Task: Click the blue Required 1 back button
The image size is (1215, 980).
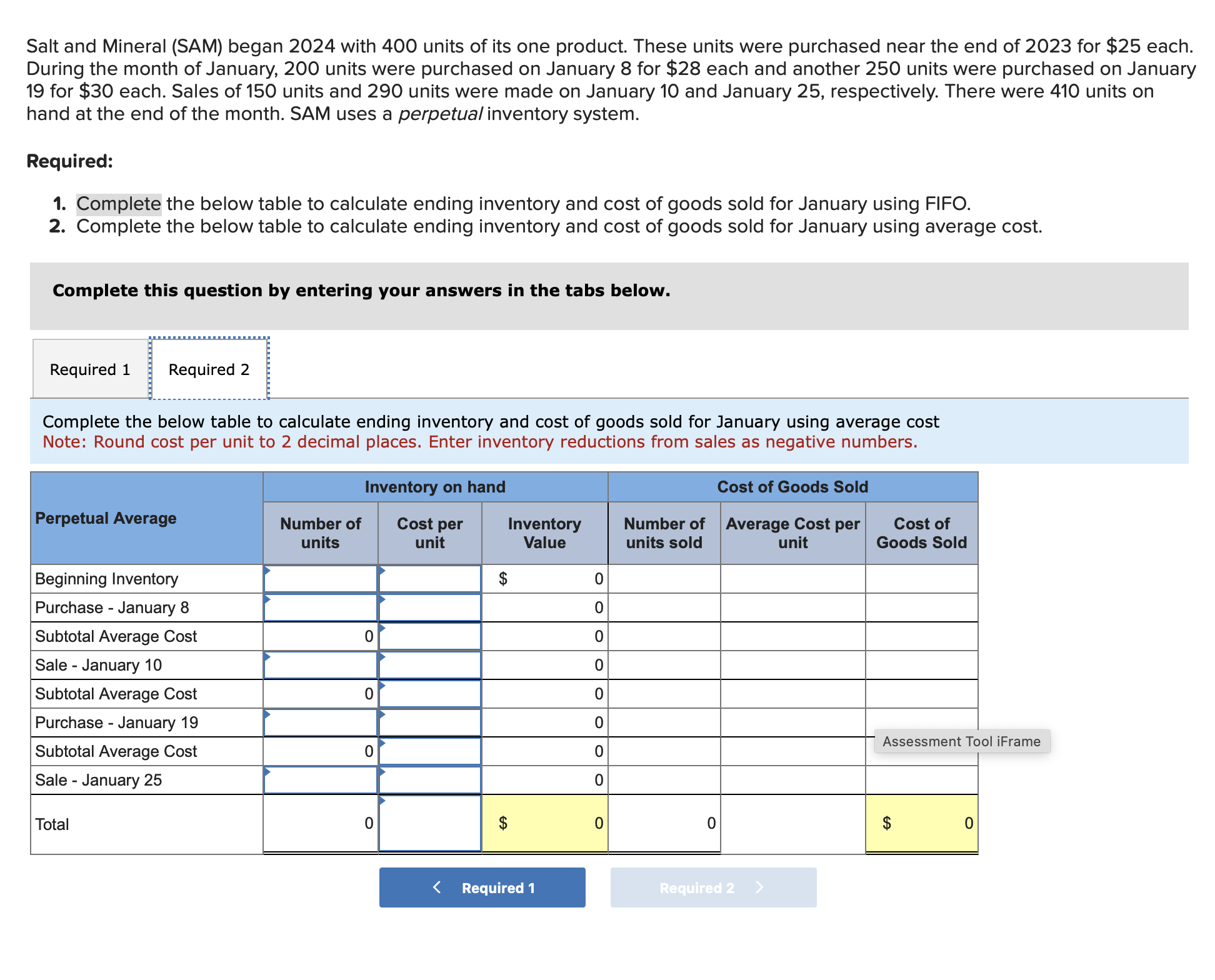Action: click(482, 887)
